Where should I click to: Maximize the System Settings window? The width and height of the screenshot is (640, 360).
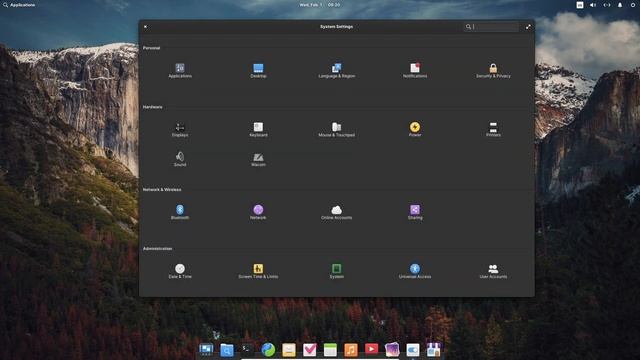coord(528,27)
